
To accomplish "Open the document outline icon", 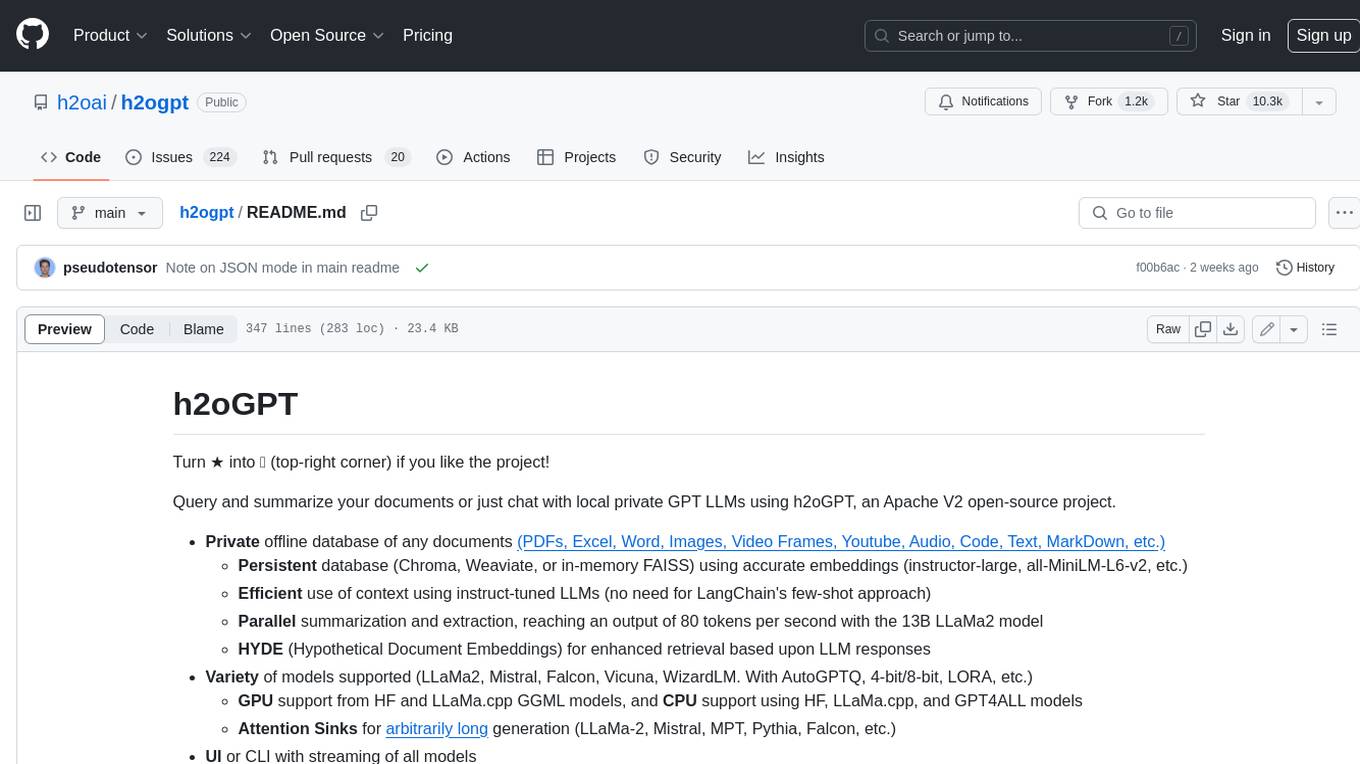I will [x=1329, y=329].
